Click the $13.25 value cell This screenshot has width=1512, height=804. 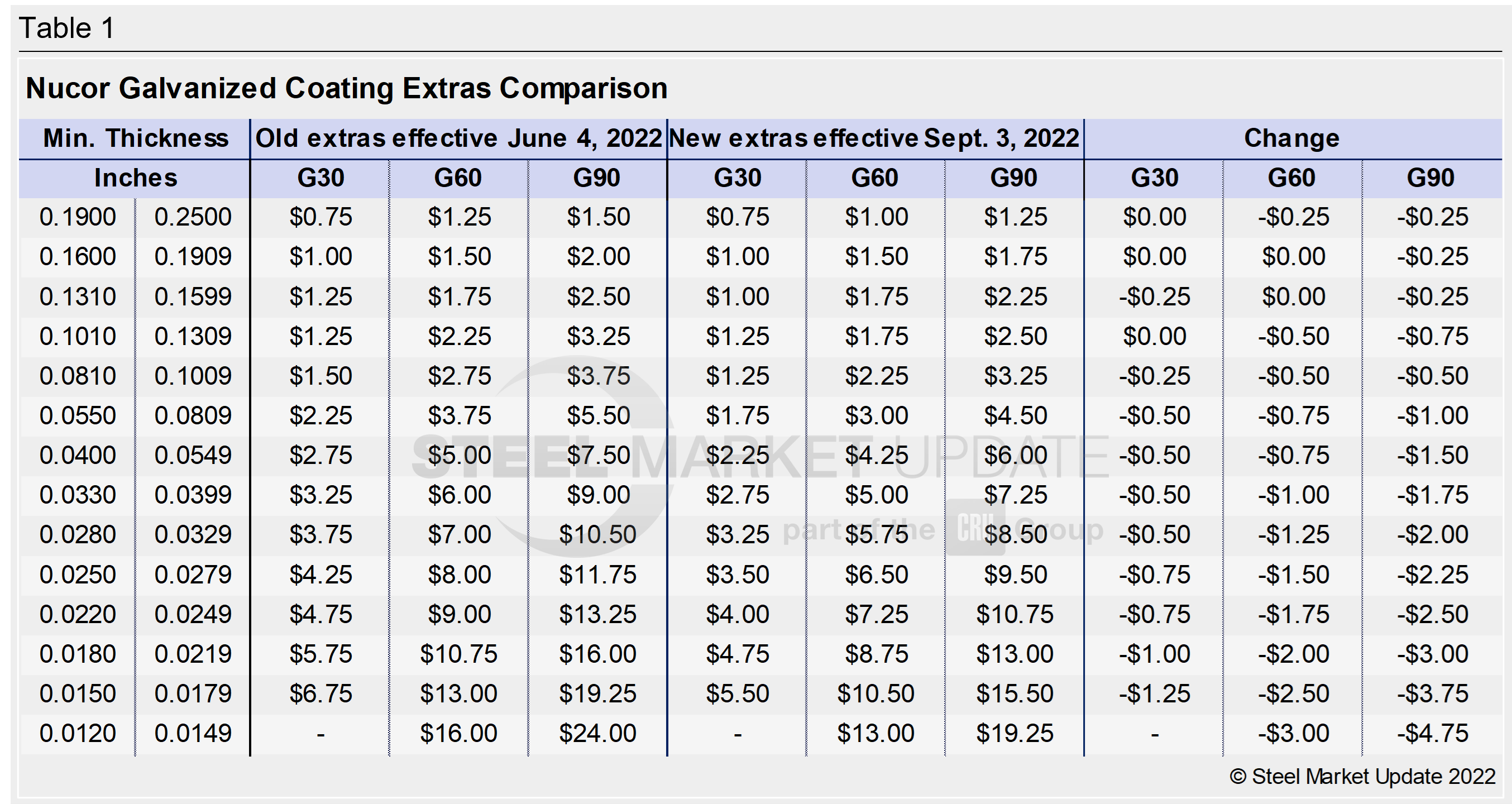[597, 614]
